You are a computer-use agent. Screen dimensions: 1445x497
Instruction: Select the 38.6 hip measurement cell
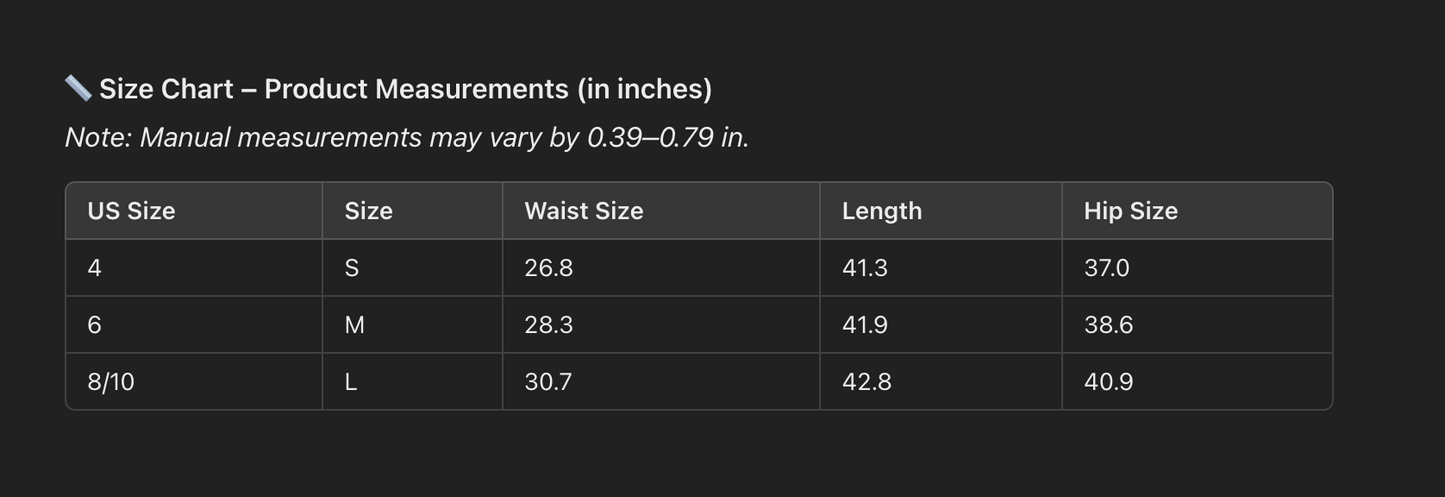coord(1108,325)
